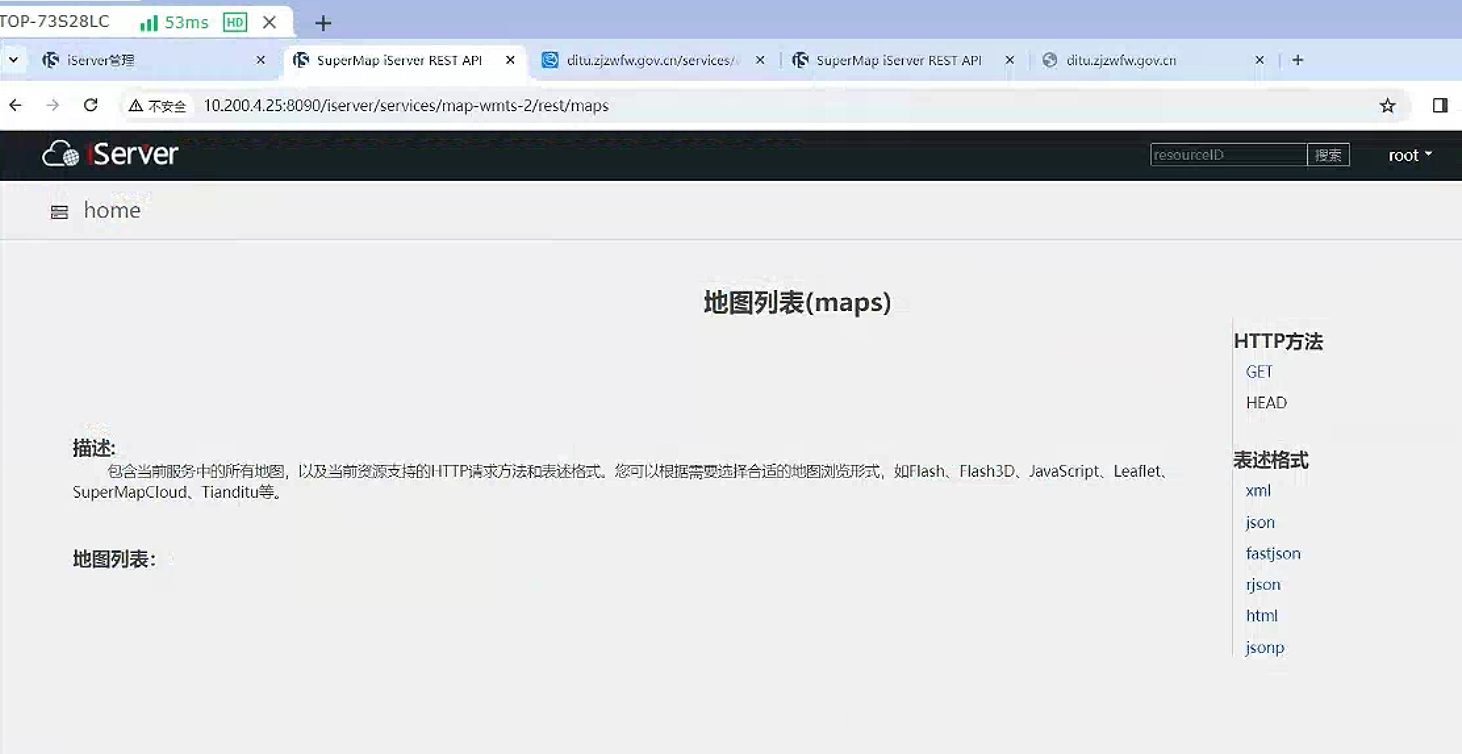The width and height of the screenshot is (1462, 754).
Task: Click the resourceID search input field
Action: [1228, 155]
